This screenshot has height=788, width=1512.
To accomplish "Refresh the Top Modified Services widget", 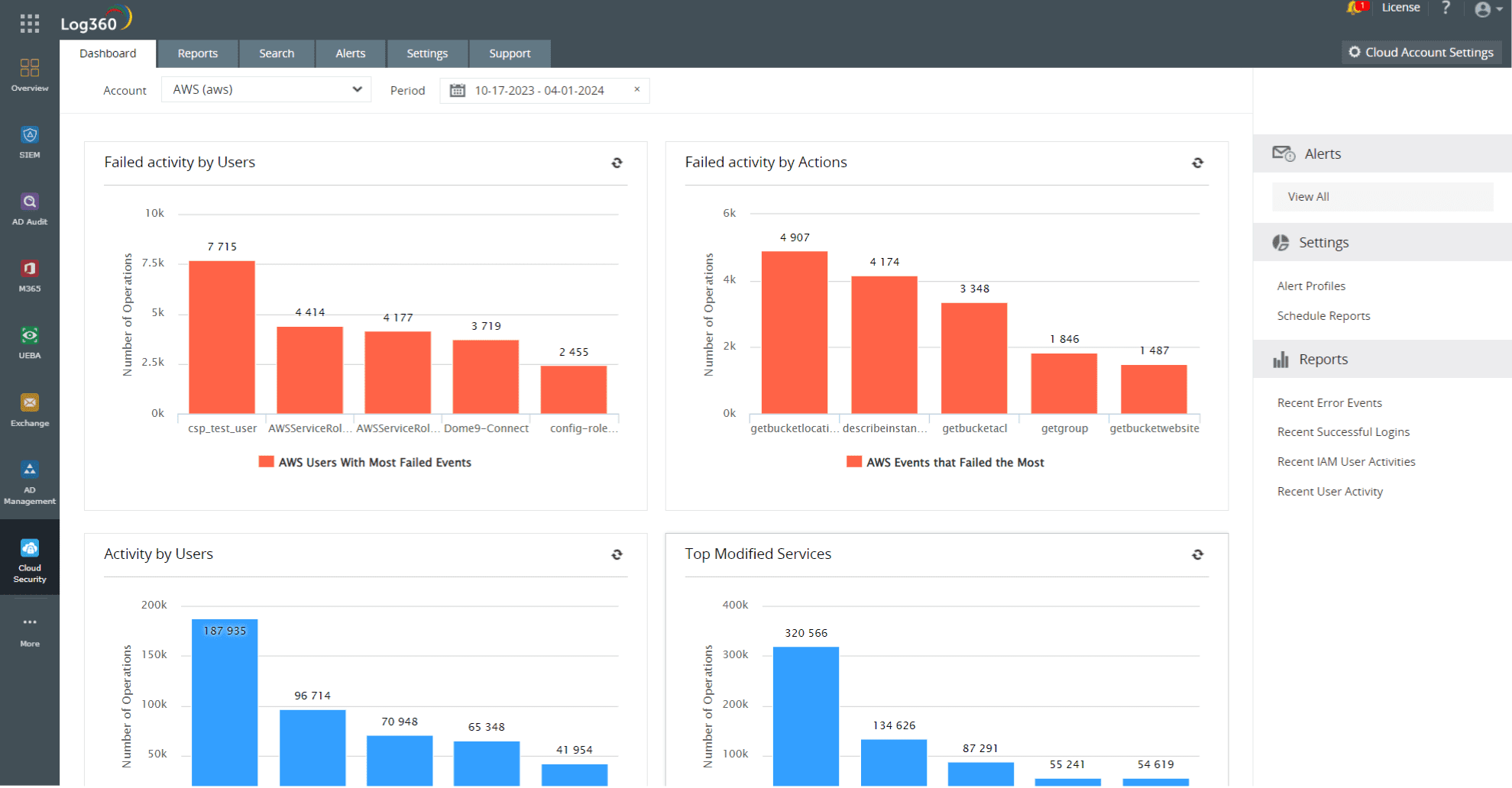I will tap(1197, 554).
